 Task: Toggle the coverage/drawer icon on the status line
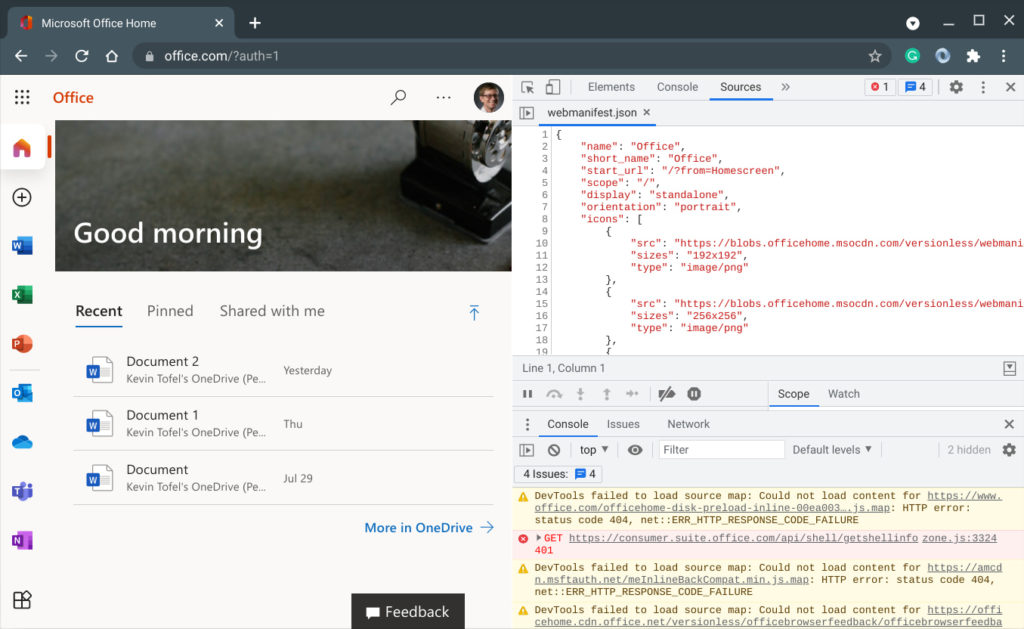click(1009, 368)
